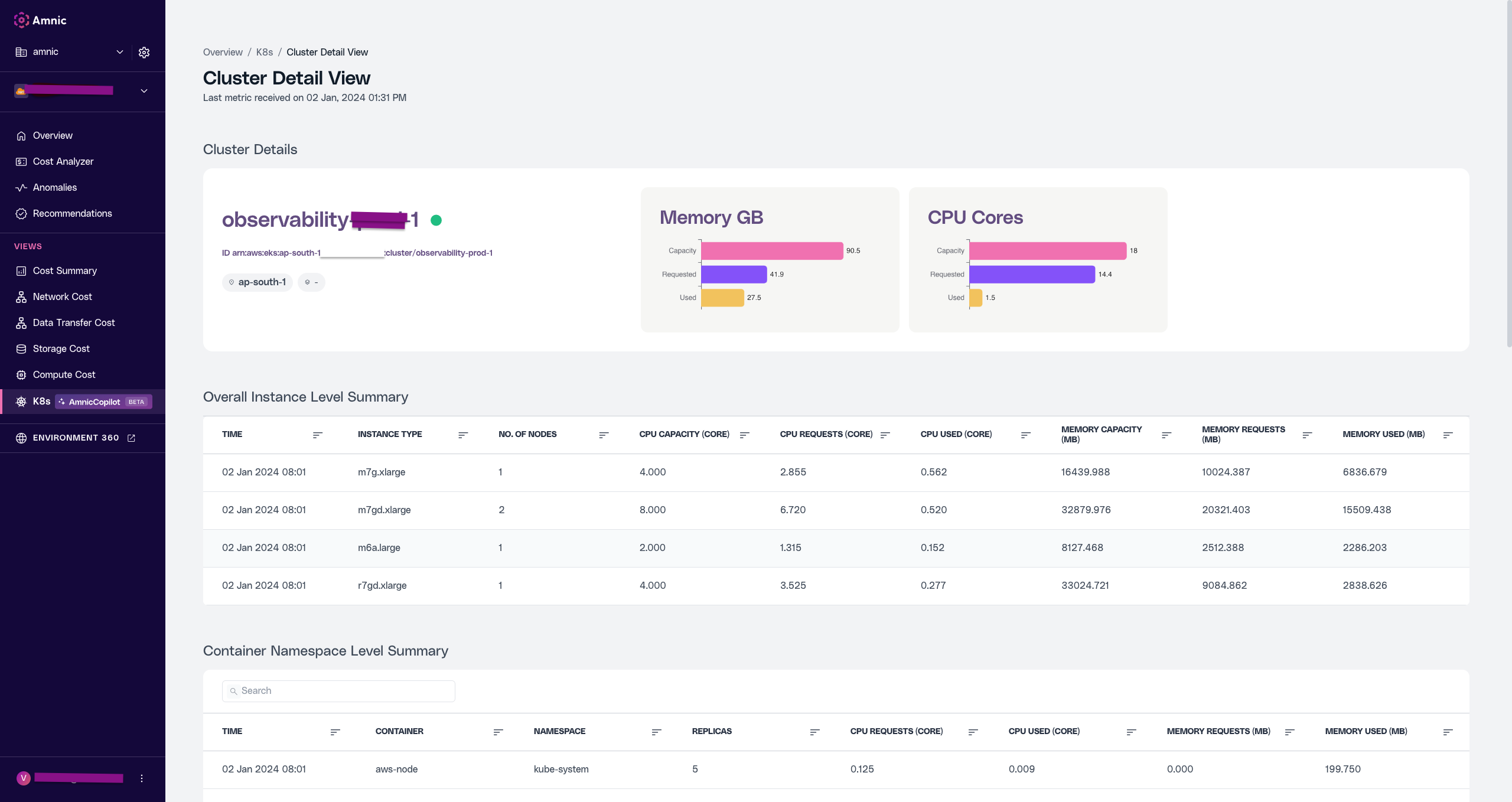Sort Overall Instance Summary by No. of Nodes
Screen dimensions: 1512x802
[x=604, y=435]
